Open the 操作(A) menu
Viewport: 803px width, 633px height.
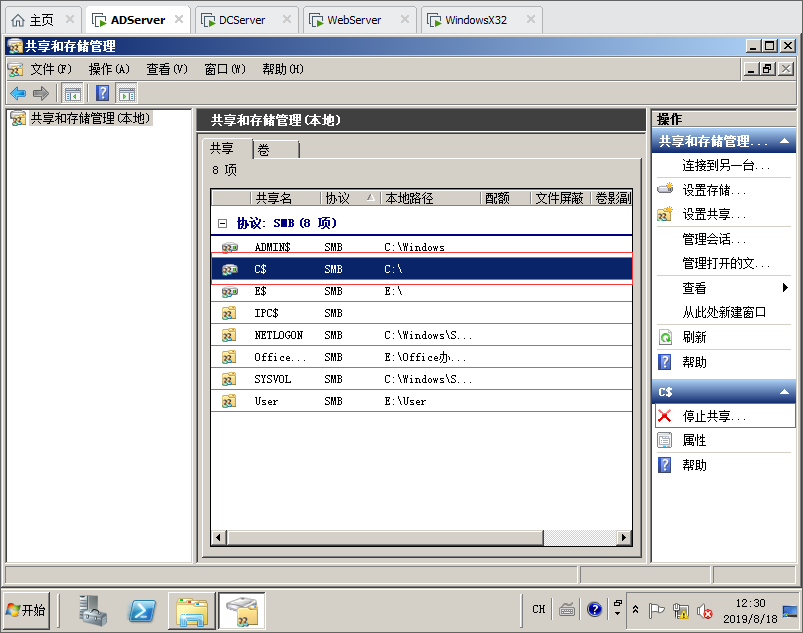(109, 69)
